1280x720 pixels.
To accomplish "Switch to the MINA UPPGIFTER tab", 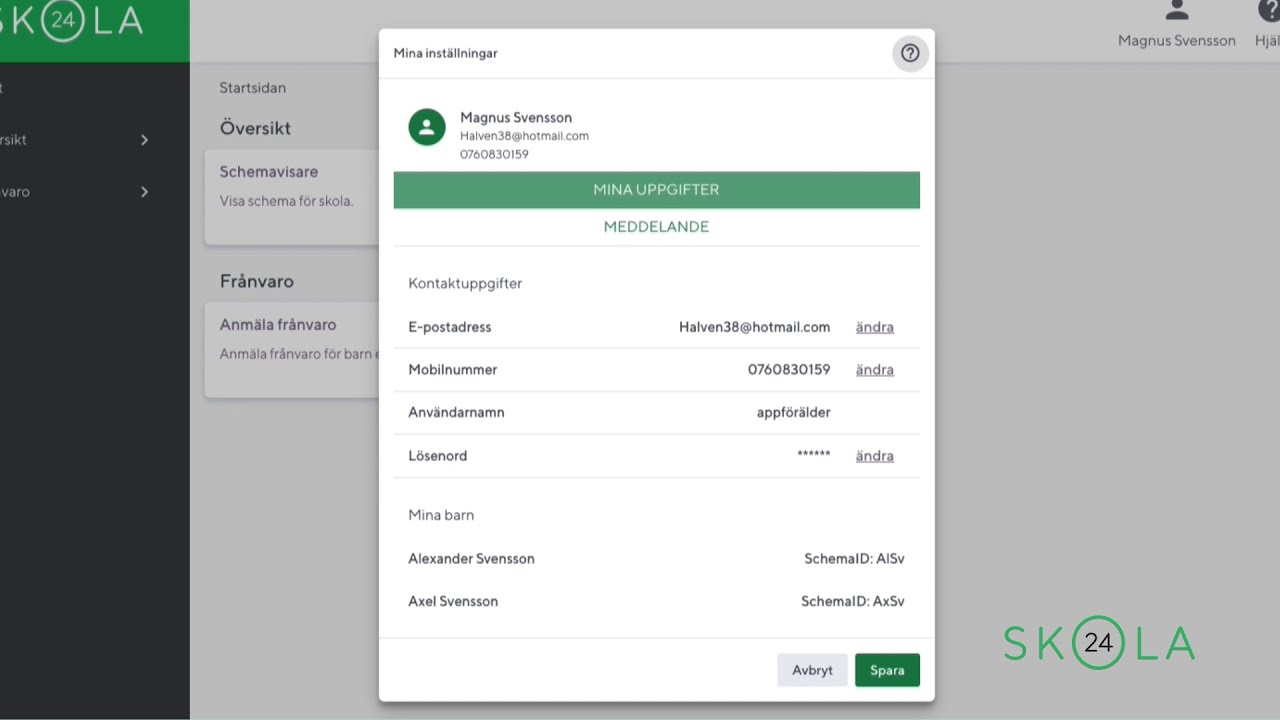I will pyautogui.click(x=656, y=190).
